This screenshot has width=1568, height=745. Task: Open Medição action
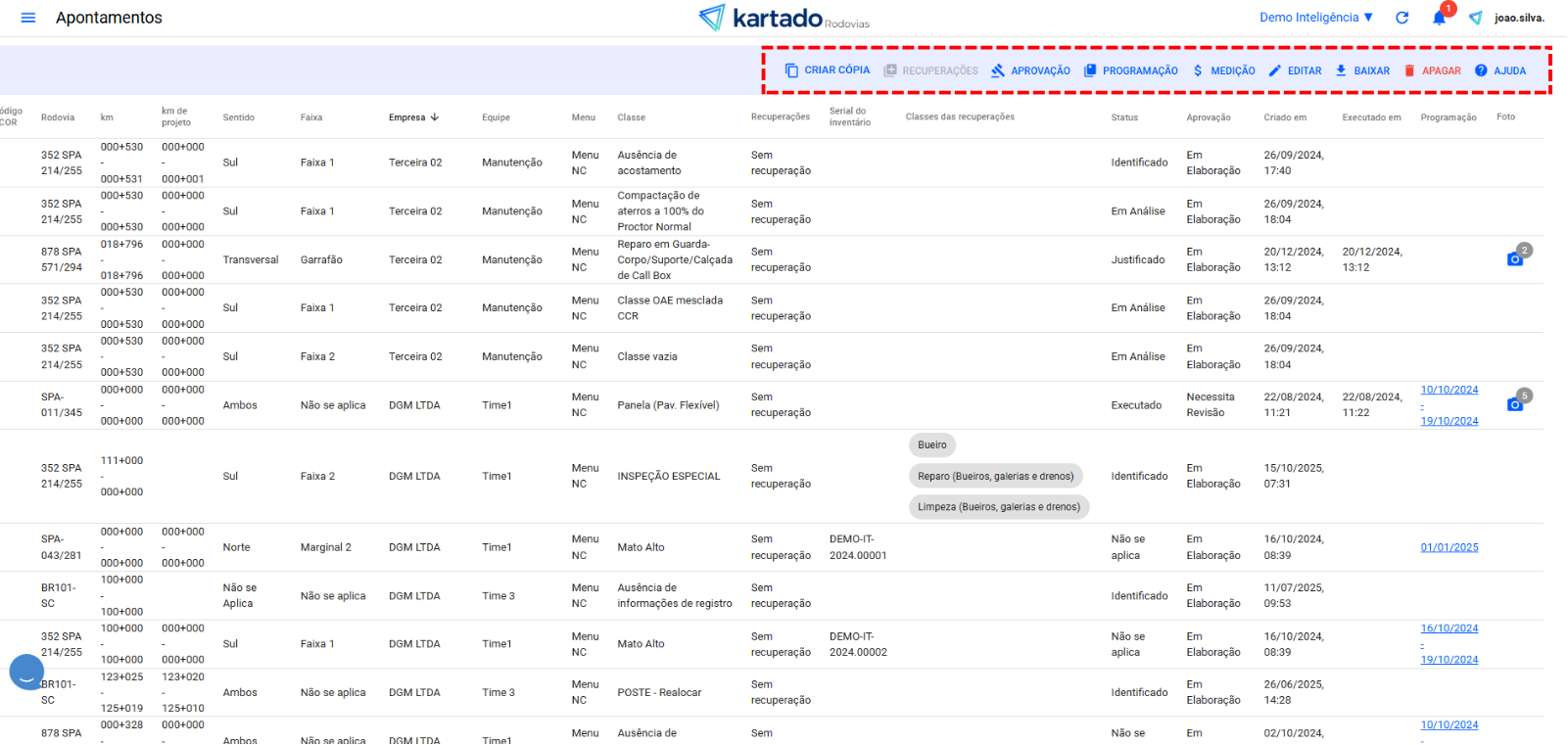(1223, 70)
